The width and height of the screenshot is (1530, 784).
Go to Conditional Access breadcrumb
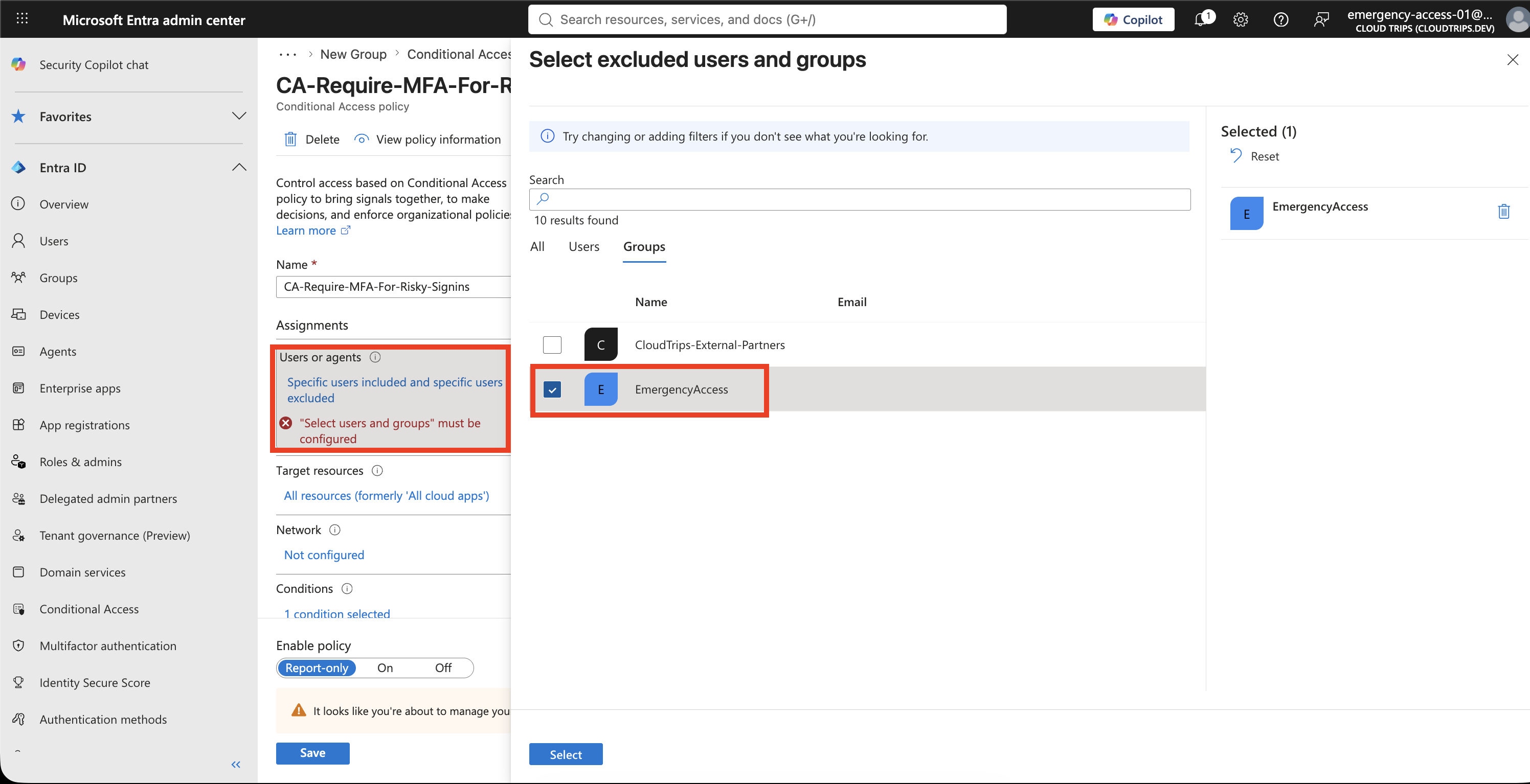pyautogui.click(x=459, y=54)
